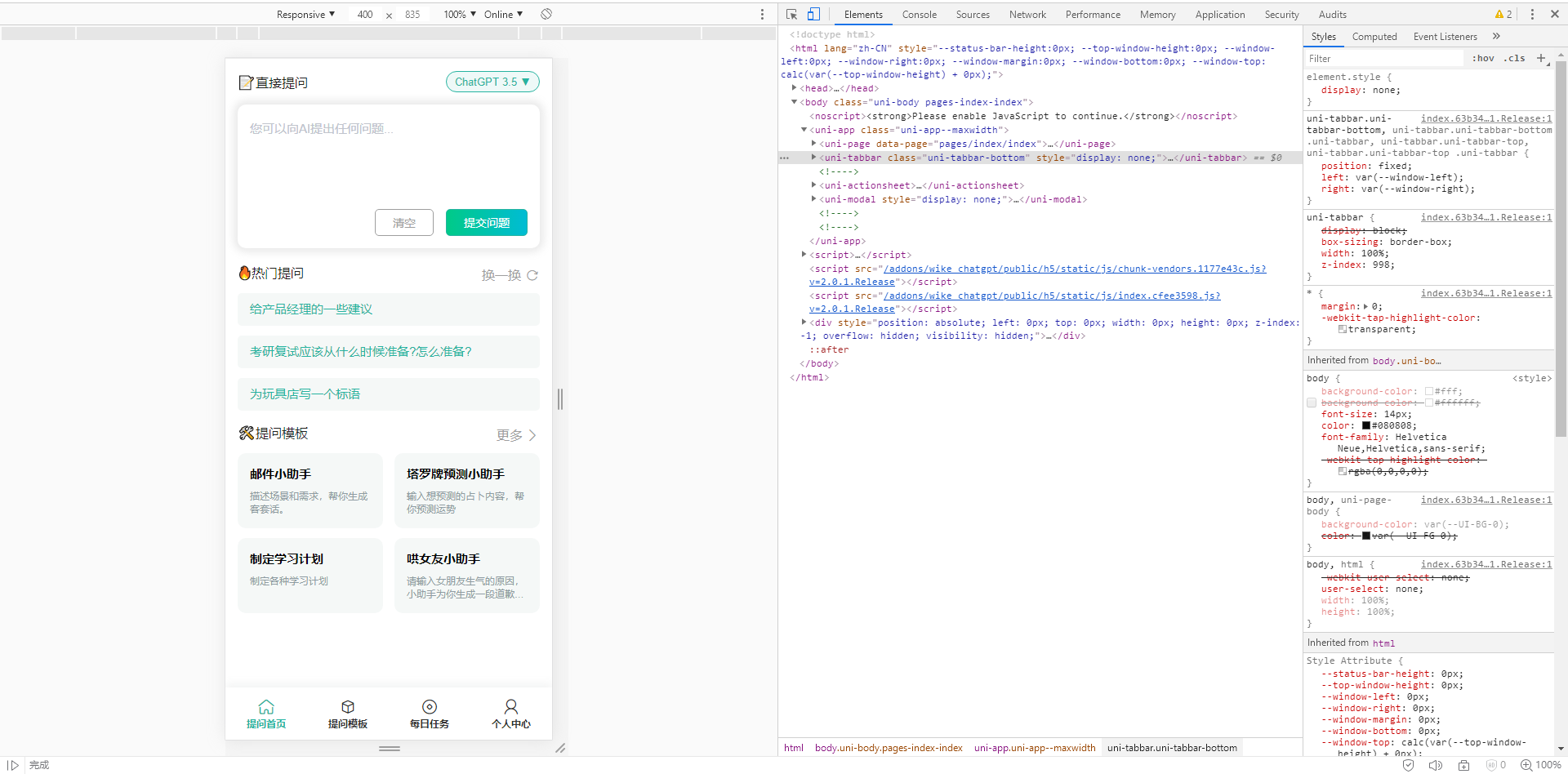Screen dimensions: 1568x774
Task: Click the refresh arrow beside 换一换
Action: (532, 275)
